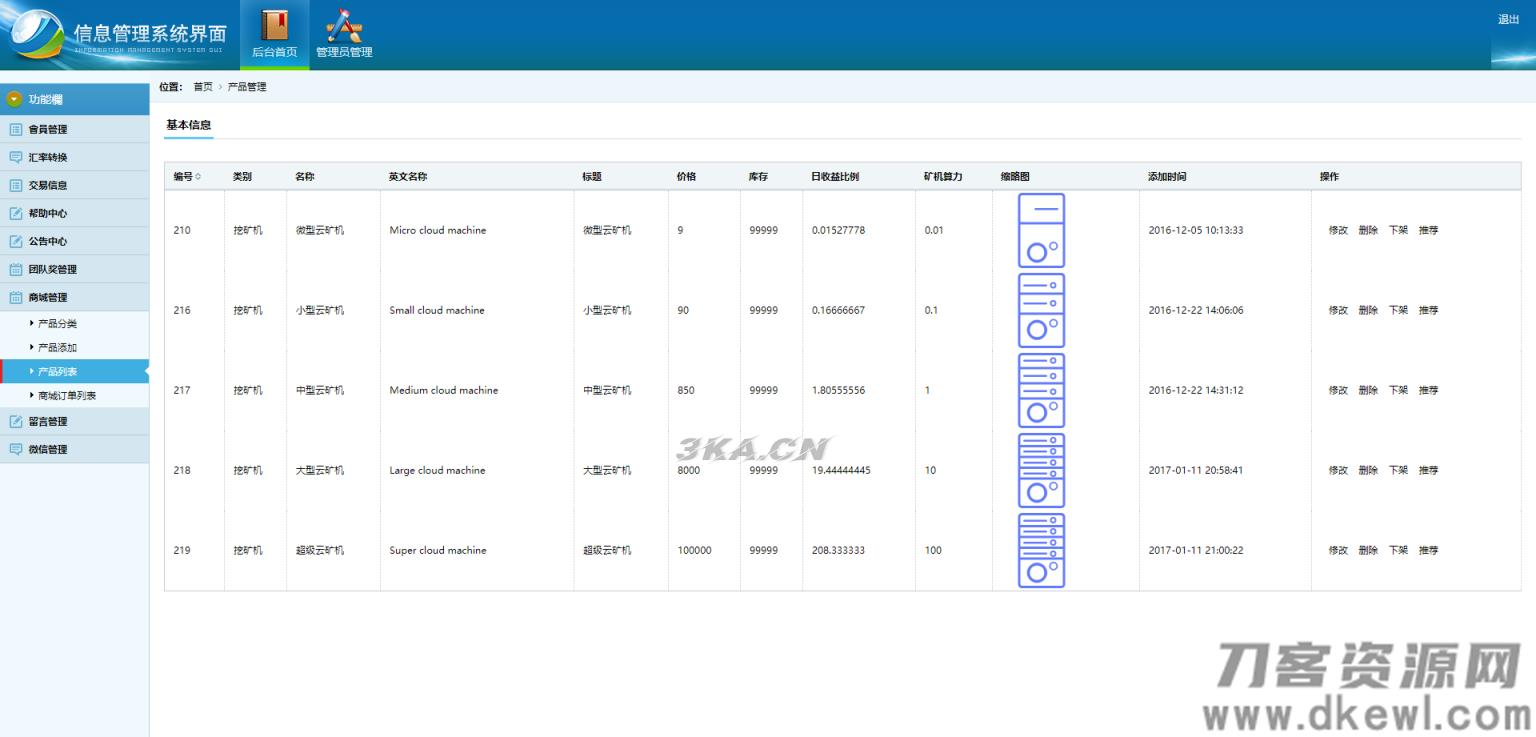Collapse the 商城管理 sidebar section

point(74,297)
